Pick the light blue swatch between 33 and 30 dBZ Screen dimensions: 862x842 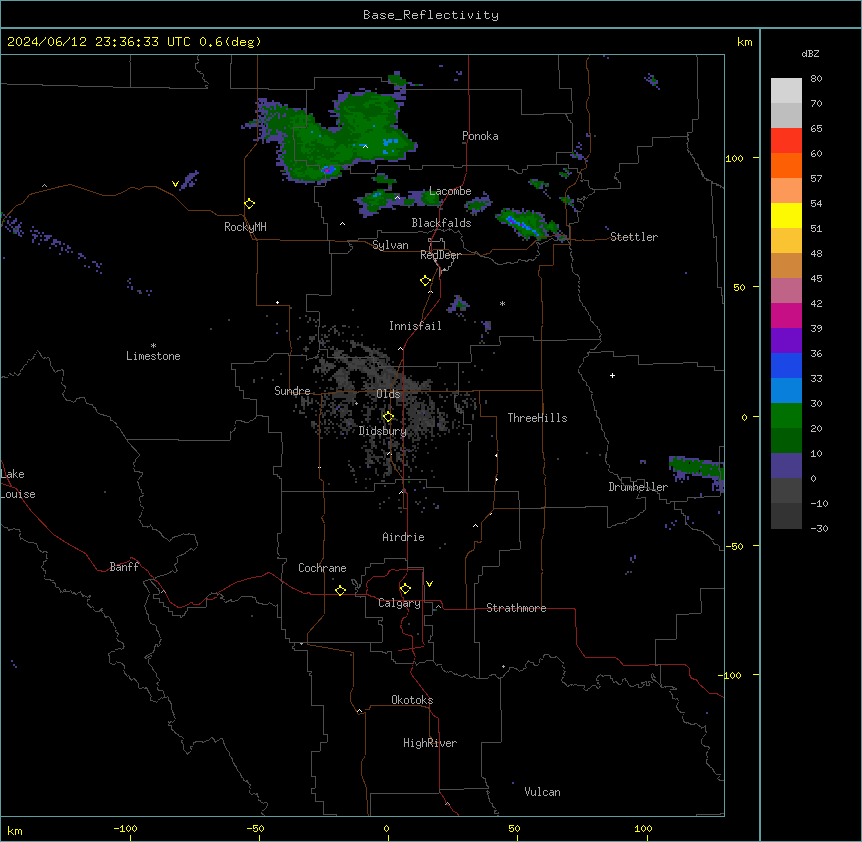[x=786, y=391]
